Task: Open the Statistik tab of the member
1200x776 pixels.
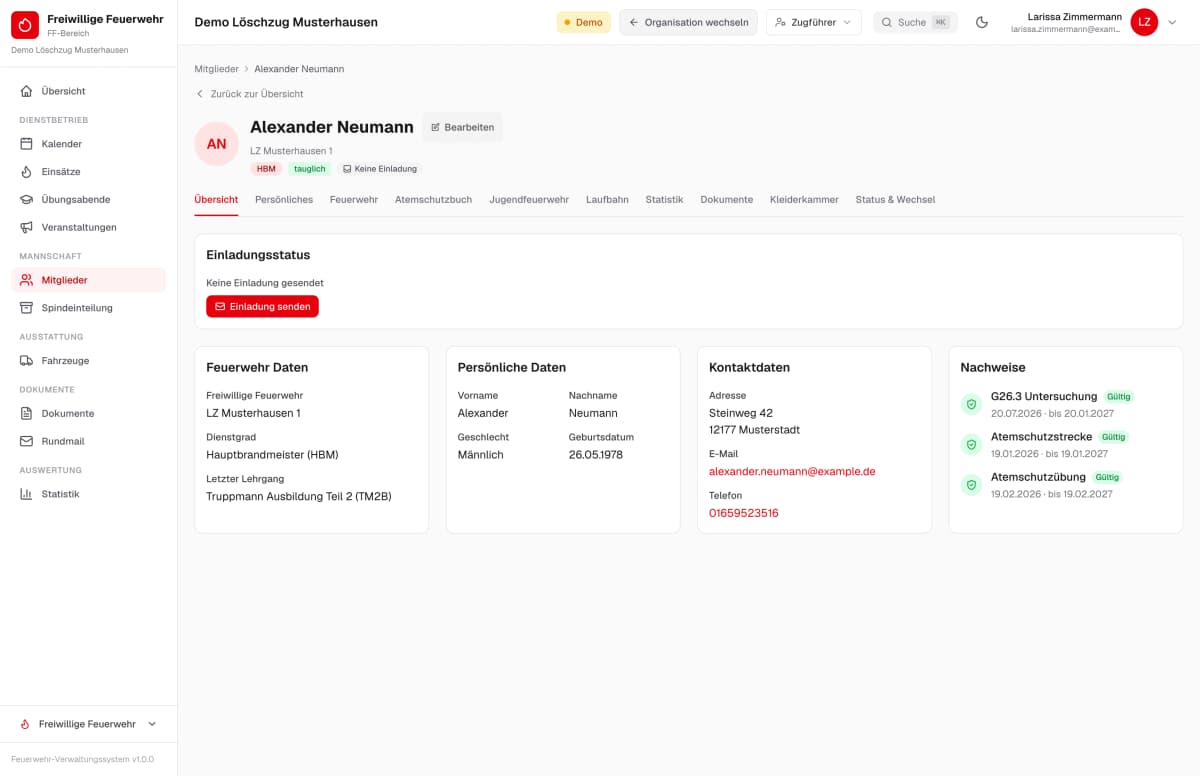Action: click(x=664, y=200)
